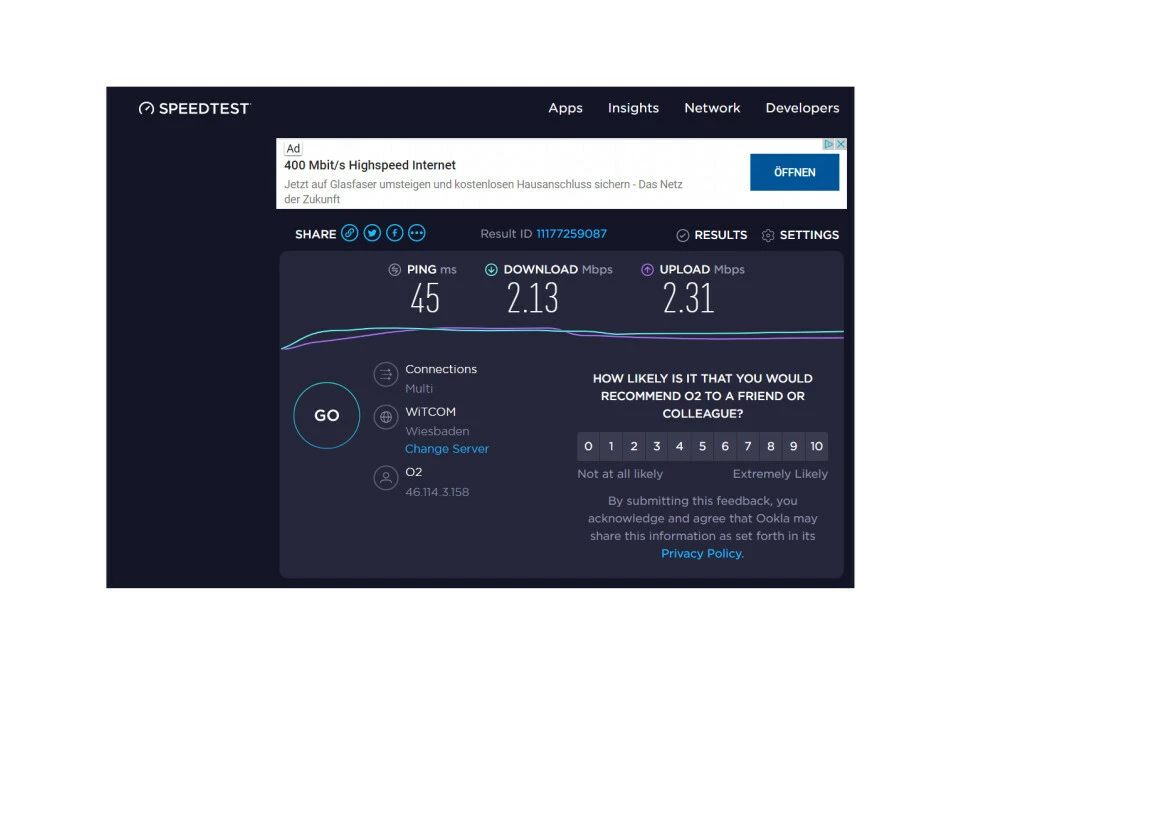Click the ping value 45
This screenshot has height=826, width=1169.
(x=425, y=298)
